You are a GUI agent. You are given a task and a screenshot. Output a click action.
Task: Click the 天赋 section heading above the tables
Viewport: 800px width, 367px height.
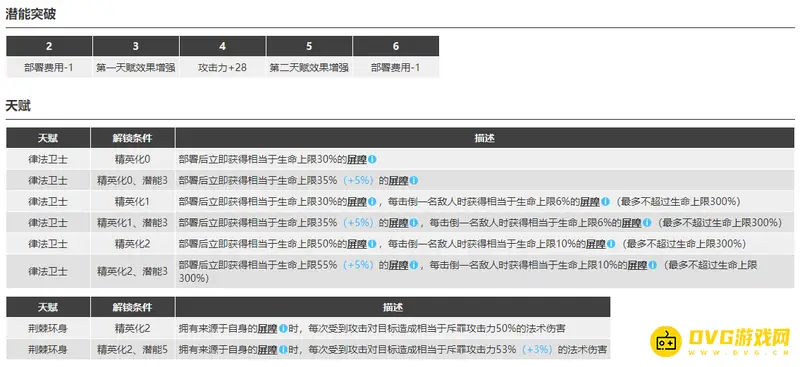pyautogui.click(x=18, y=106)
